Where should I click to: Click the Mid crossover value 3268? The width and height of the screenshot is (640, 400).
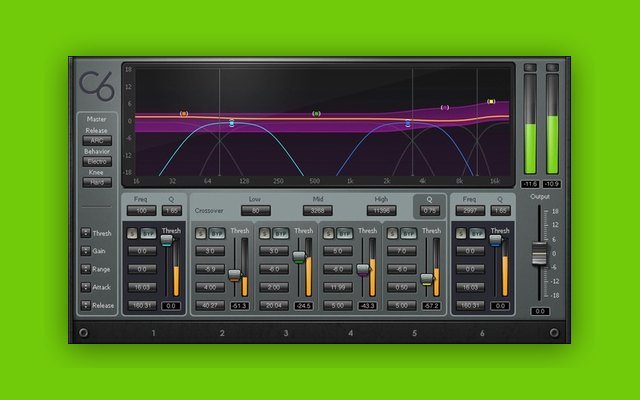click(x=318, y=211)
